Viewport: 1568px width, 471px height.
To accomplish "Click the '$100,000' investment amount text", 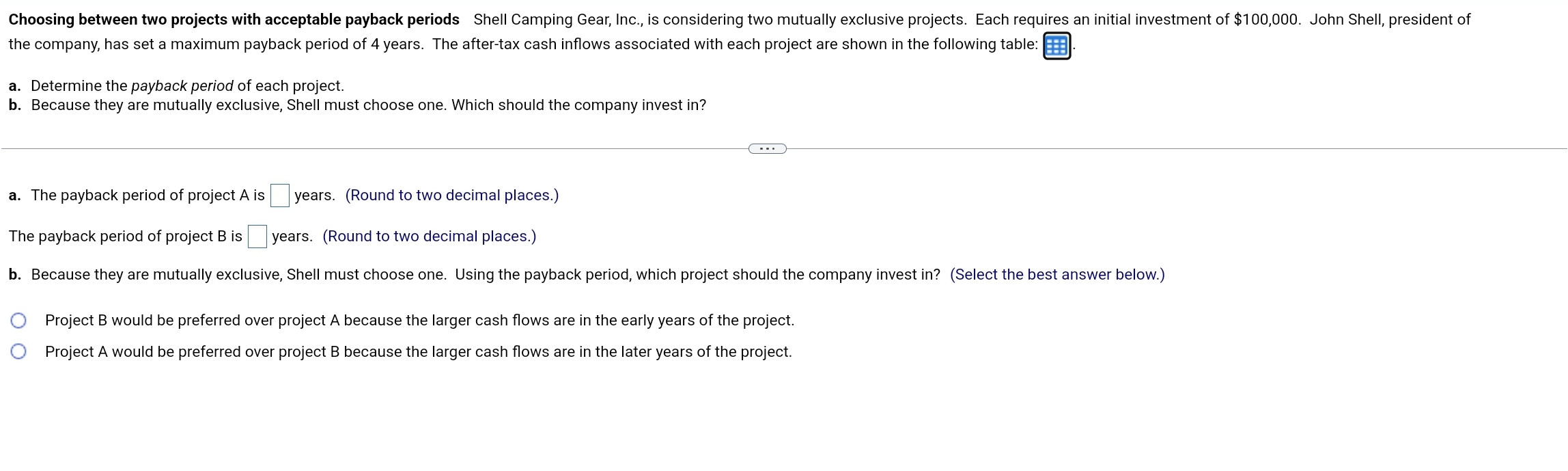I will click(1266, 20).
